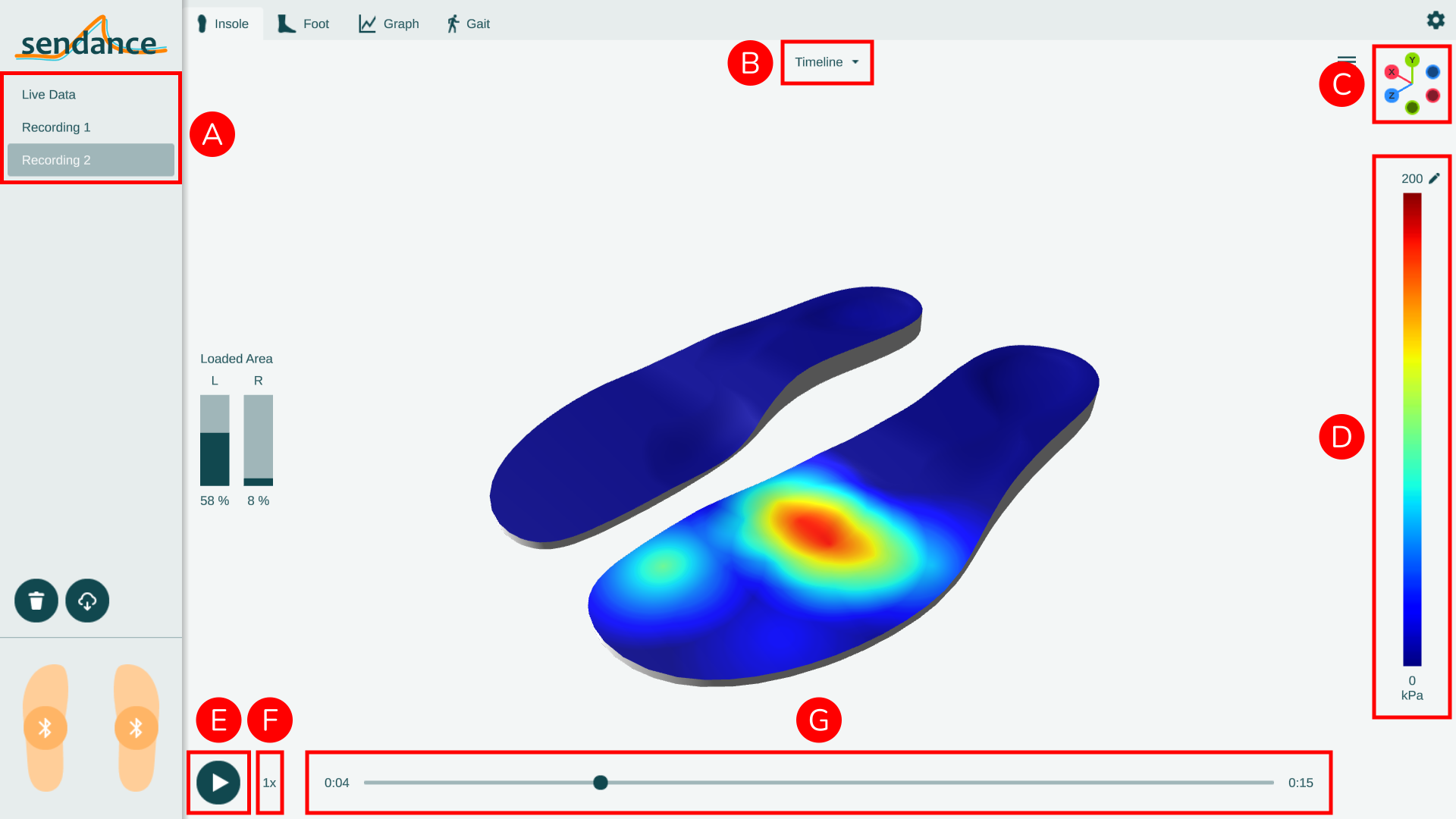Open the Gait tab
1456x819 pixels.
point(468,24)
